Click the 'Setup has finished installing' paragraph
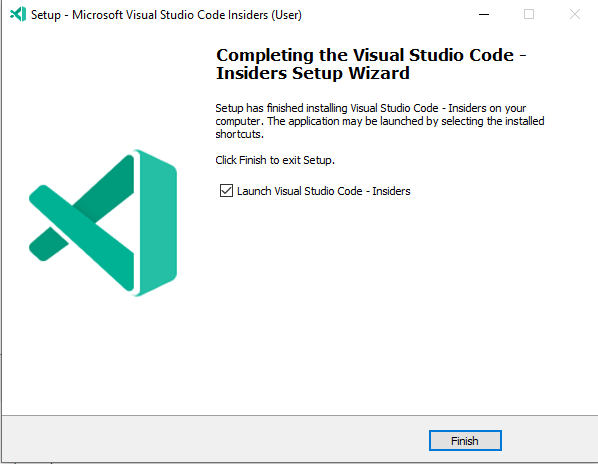Screen dimensions: 598x464 (379, 121)
